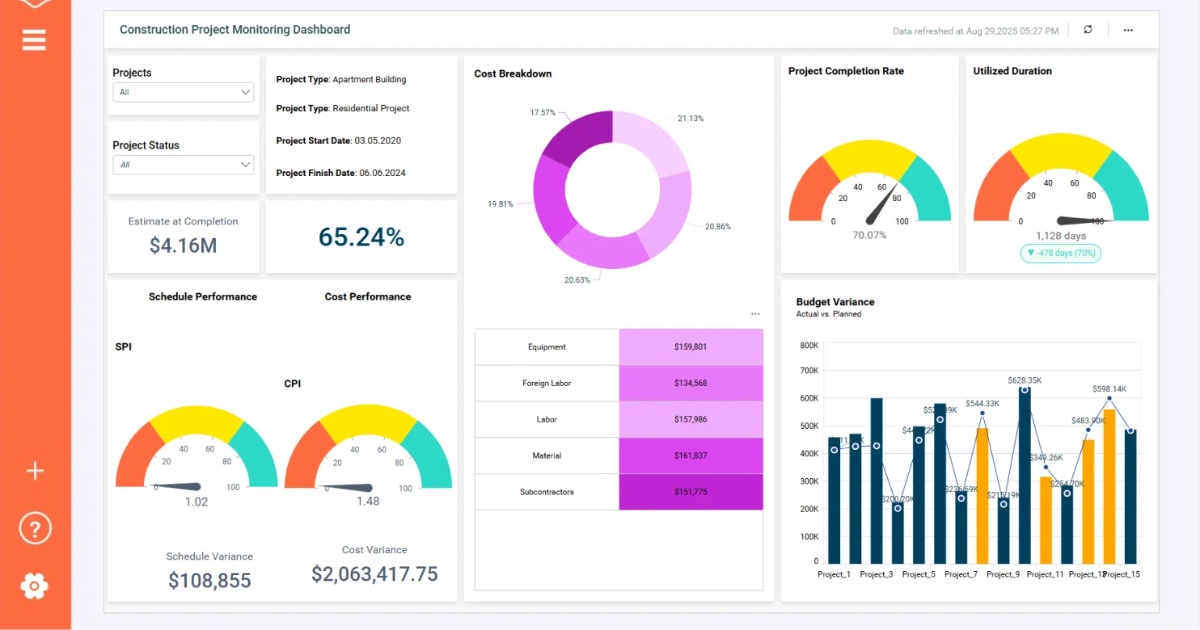This screenshot has height=630, width=1200.
Task: Open help via the question mark icon
Action: 35,528
